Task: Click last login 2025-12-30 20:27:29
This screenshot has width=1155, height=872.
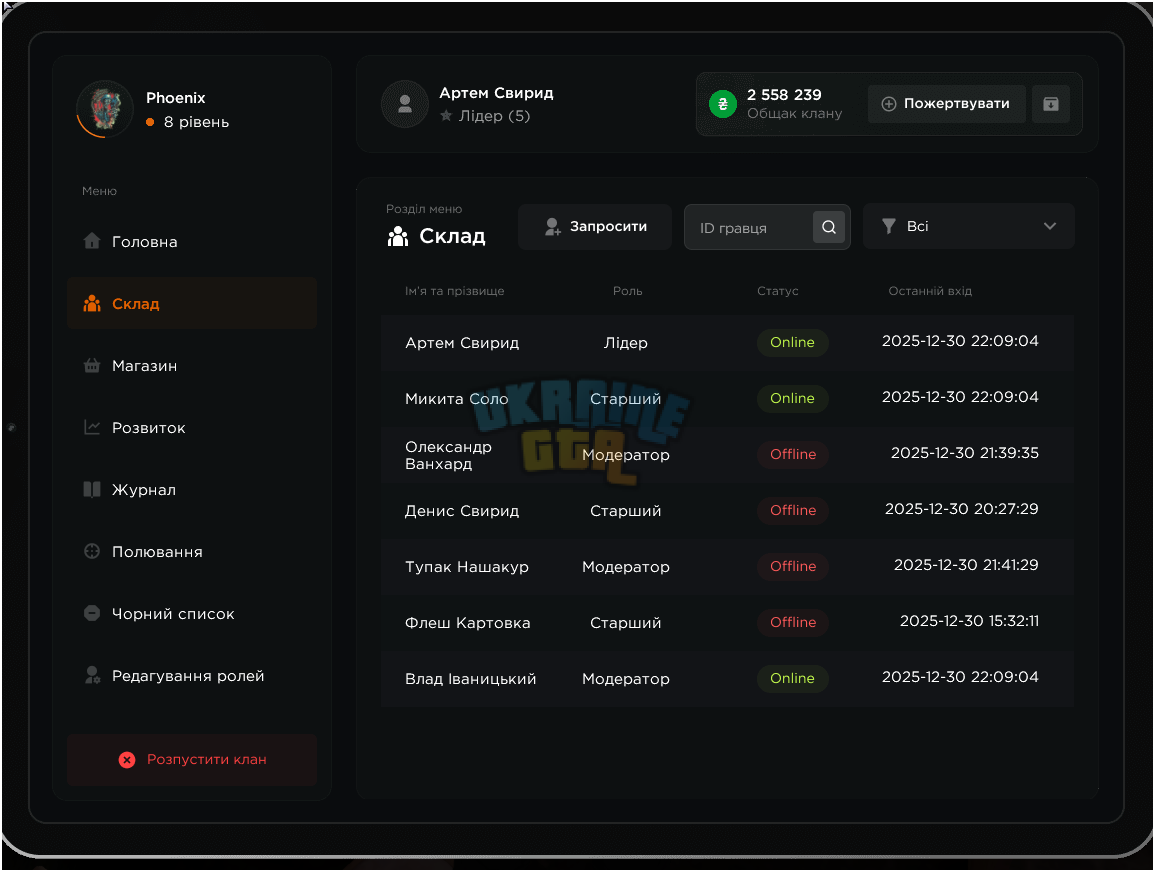Action: pos(962,509)
